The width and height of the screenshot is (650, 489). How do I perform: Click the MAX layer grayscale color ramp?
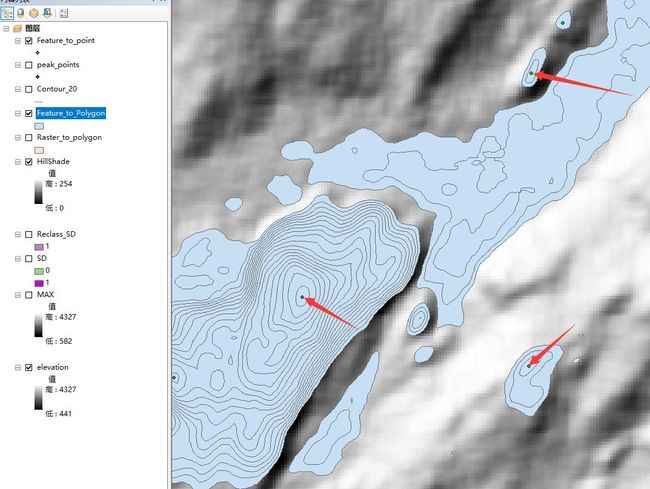[38, 325]
